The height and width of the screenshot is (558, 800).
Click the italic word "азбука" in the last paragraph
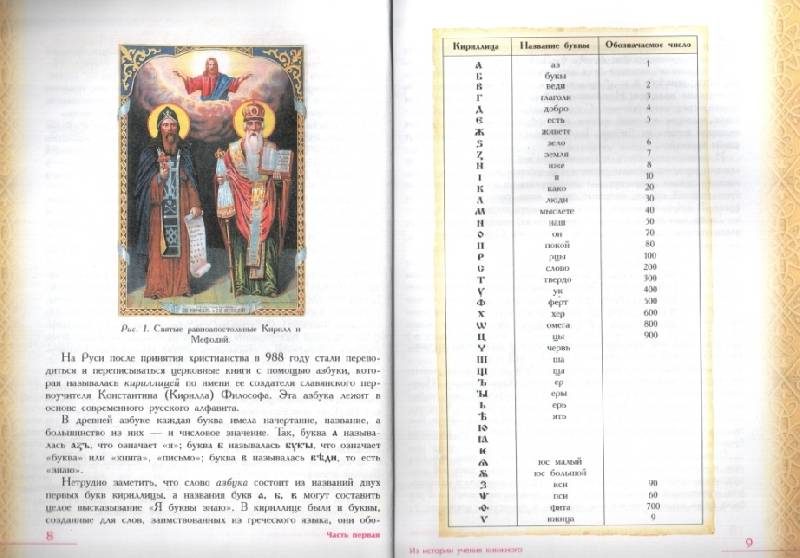click(232, 482)
